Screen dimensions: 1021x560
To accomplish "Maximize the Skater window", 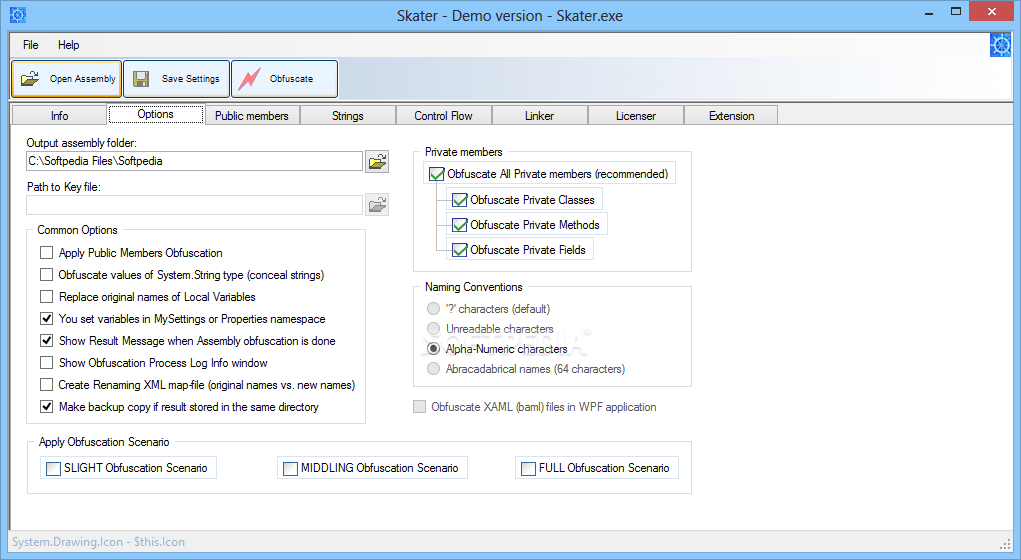I will 956,12.
